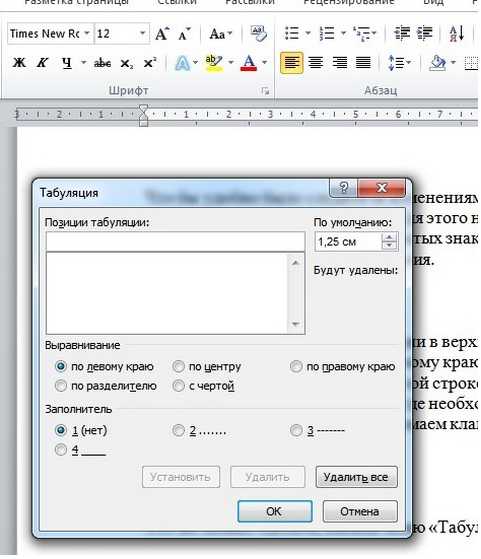Viewport: 481px width, 559px height.
Task: Open the font size dropdown
Action: click(143, 34)
